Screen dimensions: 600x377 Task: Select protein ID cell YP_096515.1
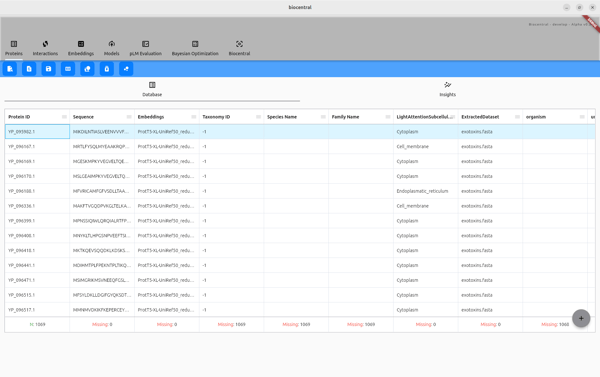37,295
